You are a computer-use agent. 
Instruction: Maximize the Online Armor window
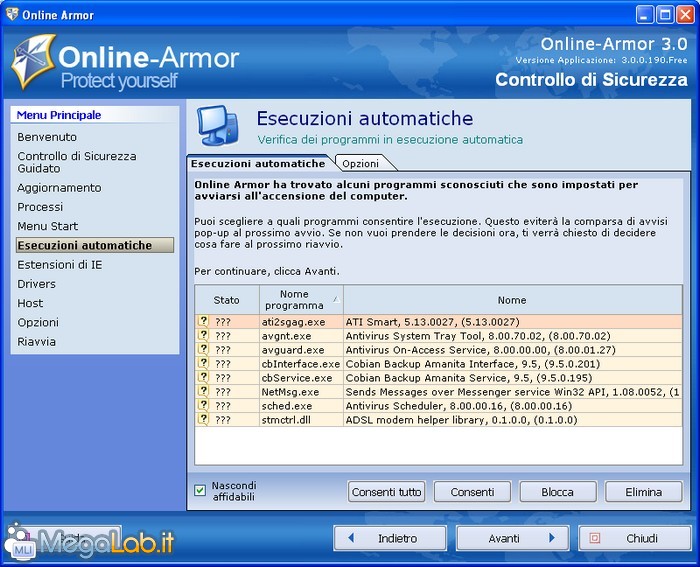(665, 15)
